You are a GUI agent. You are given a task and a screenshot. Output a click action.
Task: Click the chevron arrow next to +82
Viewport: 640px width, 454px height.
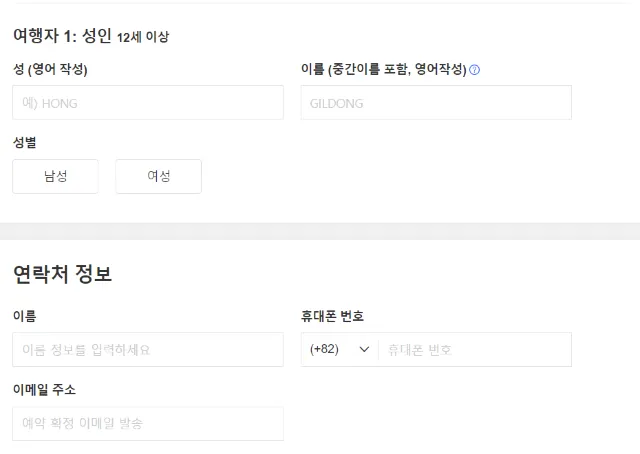coord(364,349)
